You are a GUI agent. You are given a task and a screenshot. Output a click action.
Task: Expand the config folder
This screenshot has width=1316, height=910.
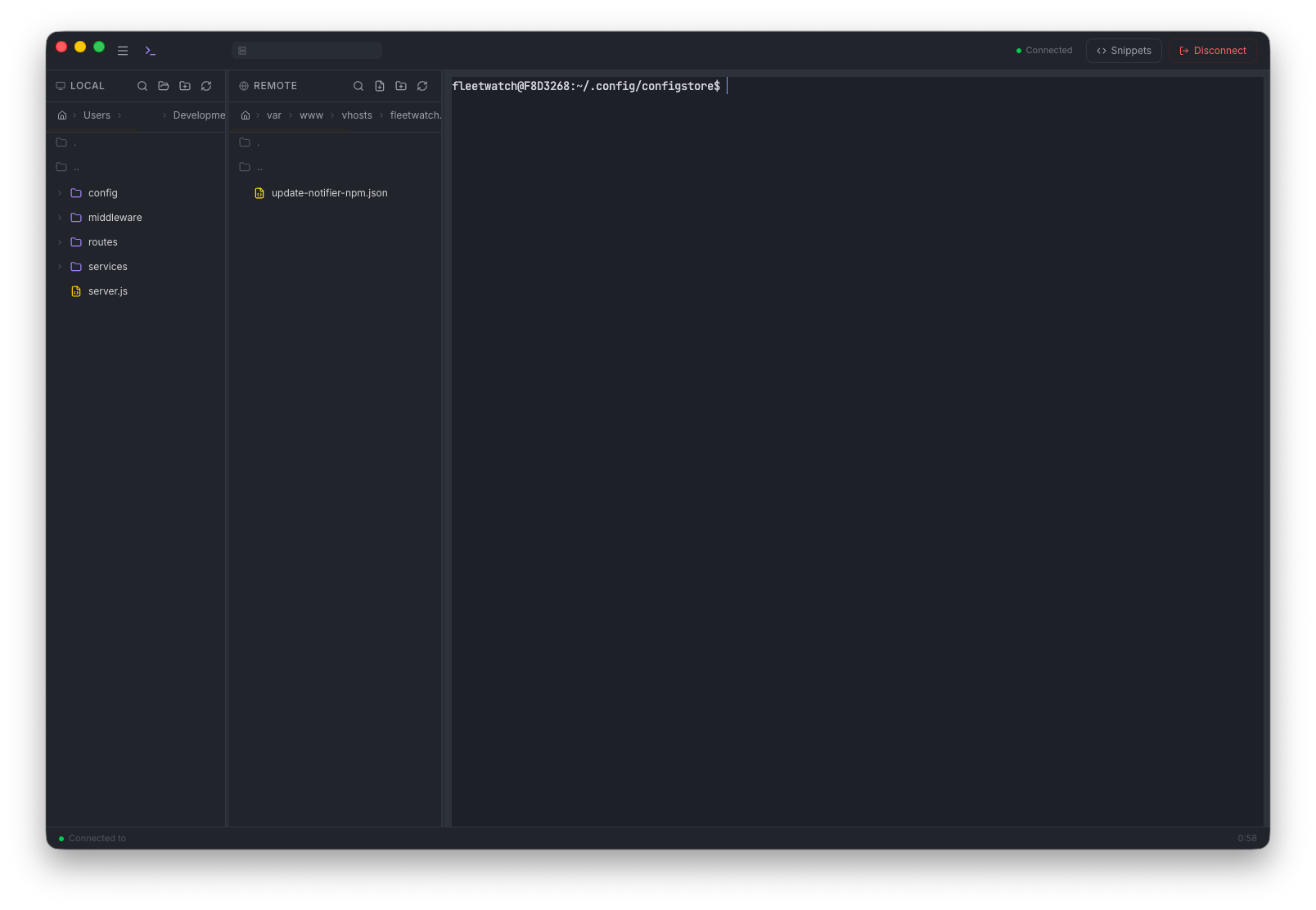click(x=60, y=193)
